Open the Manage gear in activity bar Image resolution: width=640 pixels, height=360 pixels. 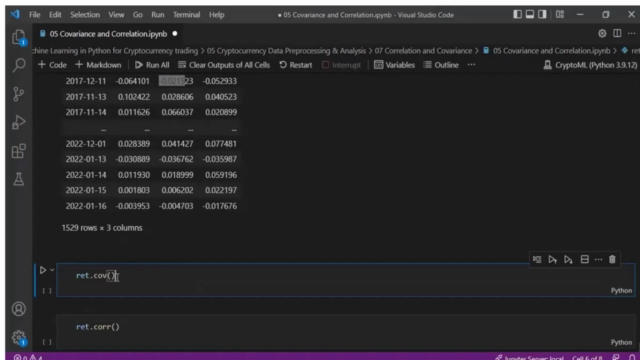[19, 338]
